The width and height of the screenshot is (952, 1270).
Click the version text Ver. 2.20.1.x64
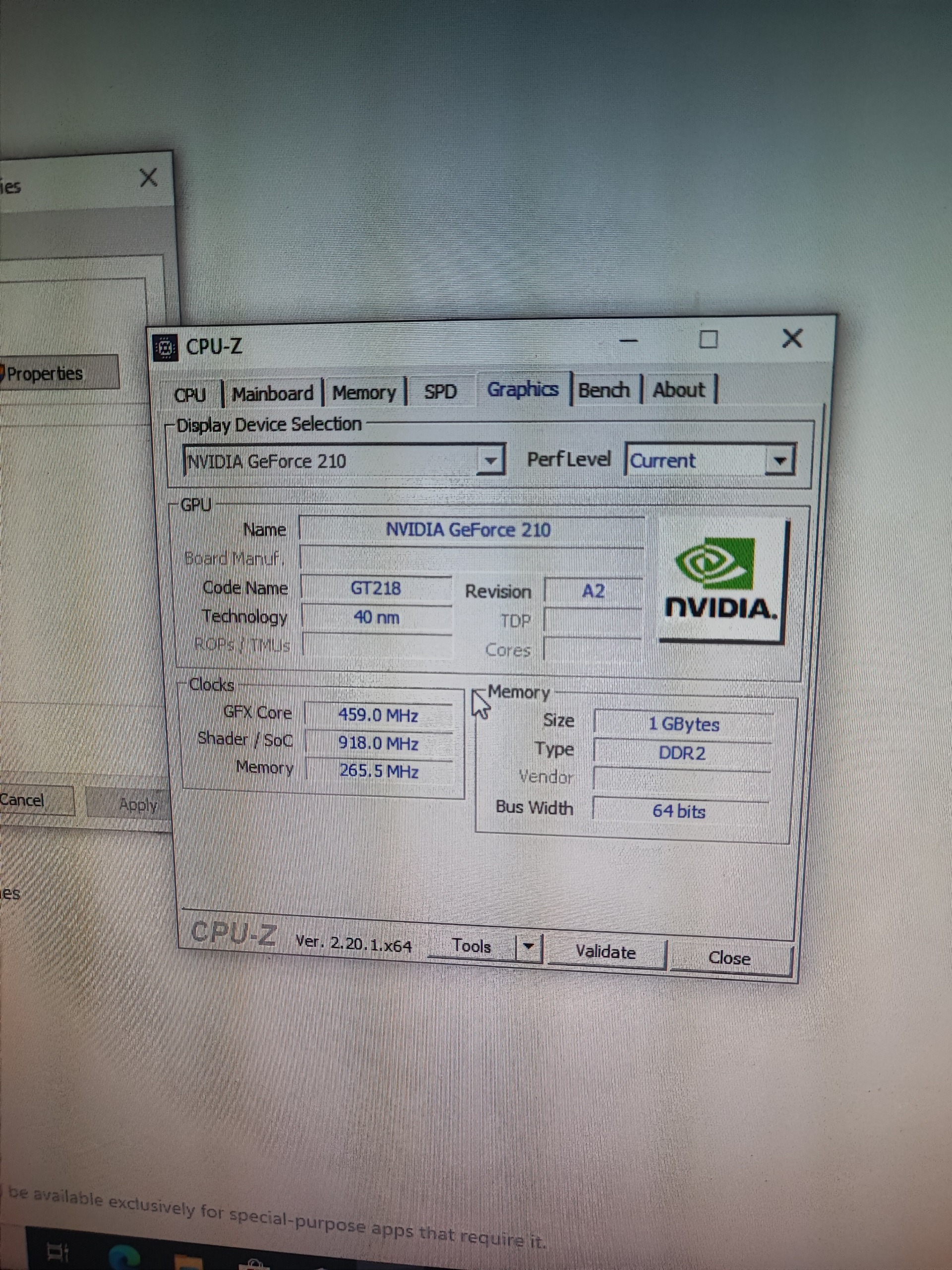click(354, 944)
